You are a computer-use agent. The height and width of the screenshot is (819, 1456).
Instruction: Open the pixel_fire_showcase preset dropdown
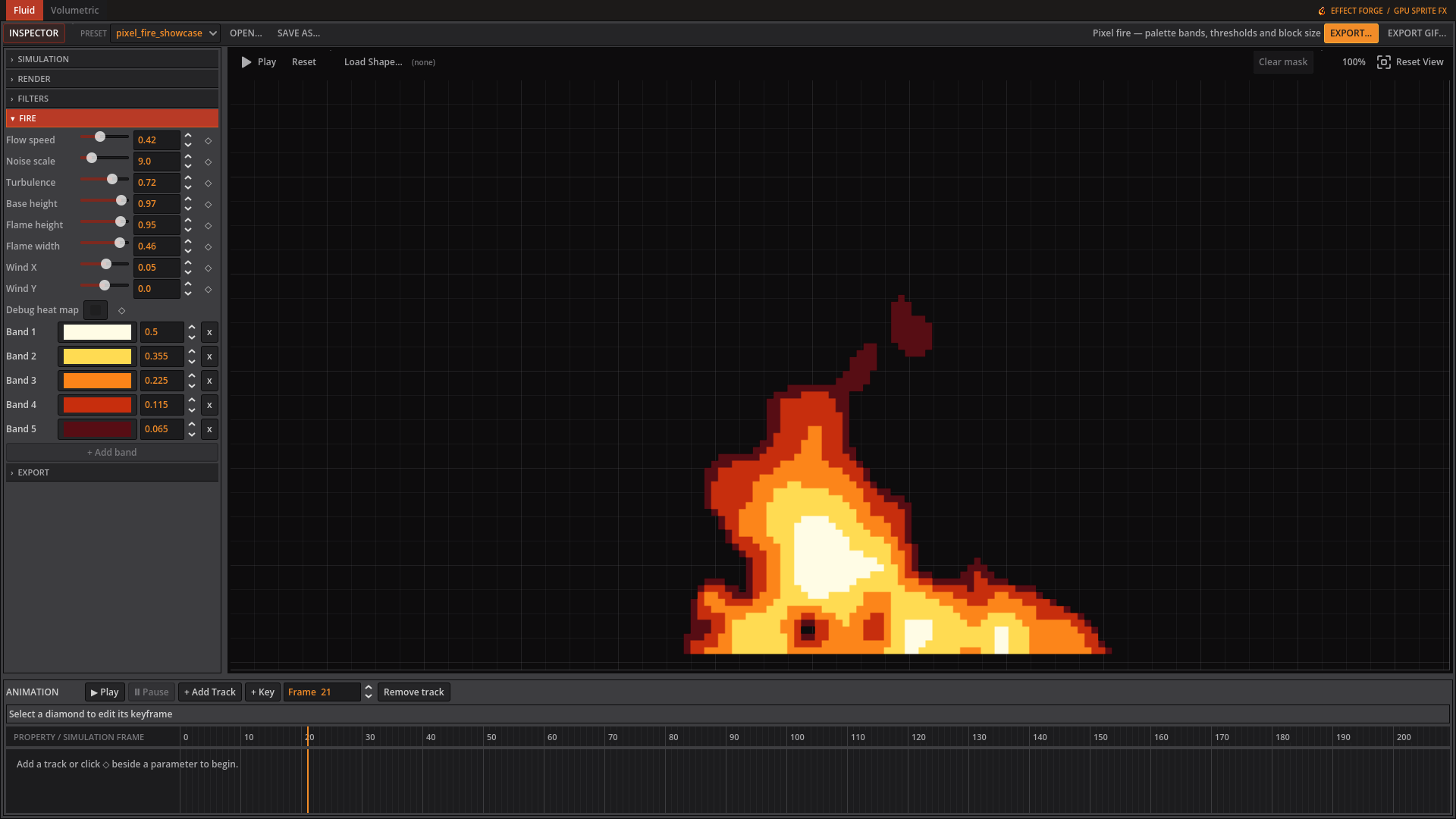(165, 33)
